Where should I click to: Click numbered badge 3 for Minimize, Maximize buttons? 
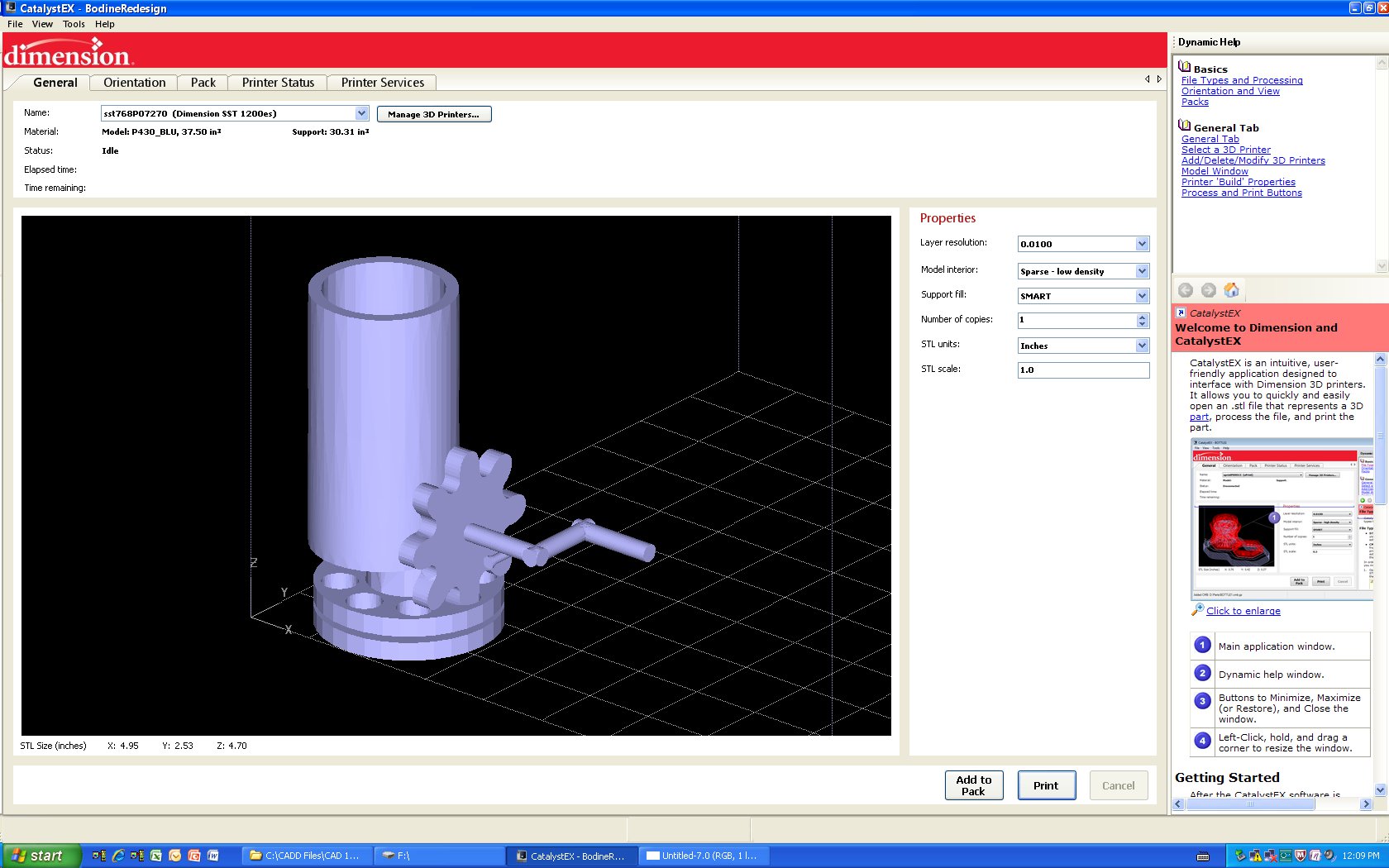[1203, 701]
